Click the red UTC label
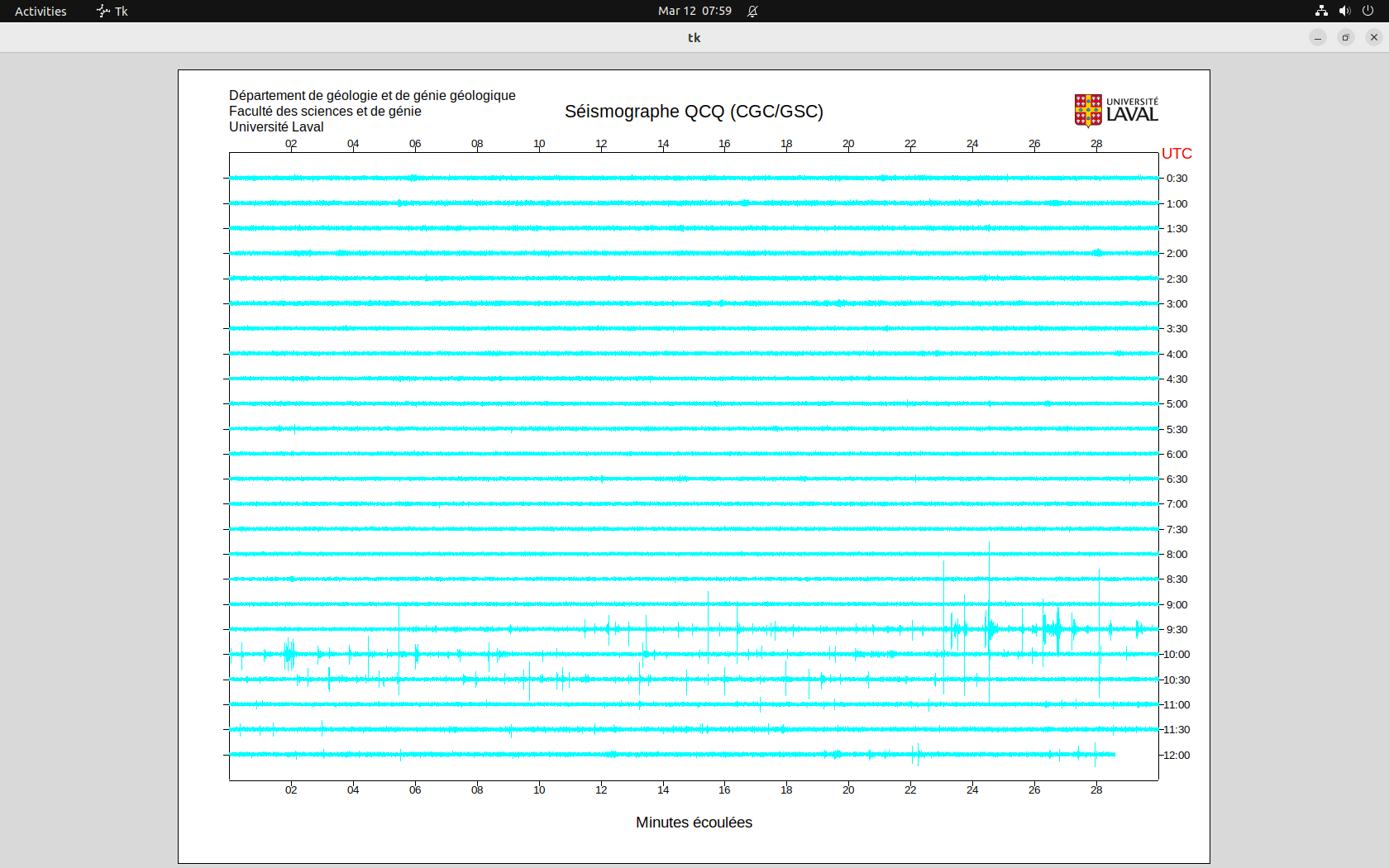This screenshot has width=1389, height=868. point(1177,154)
